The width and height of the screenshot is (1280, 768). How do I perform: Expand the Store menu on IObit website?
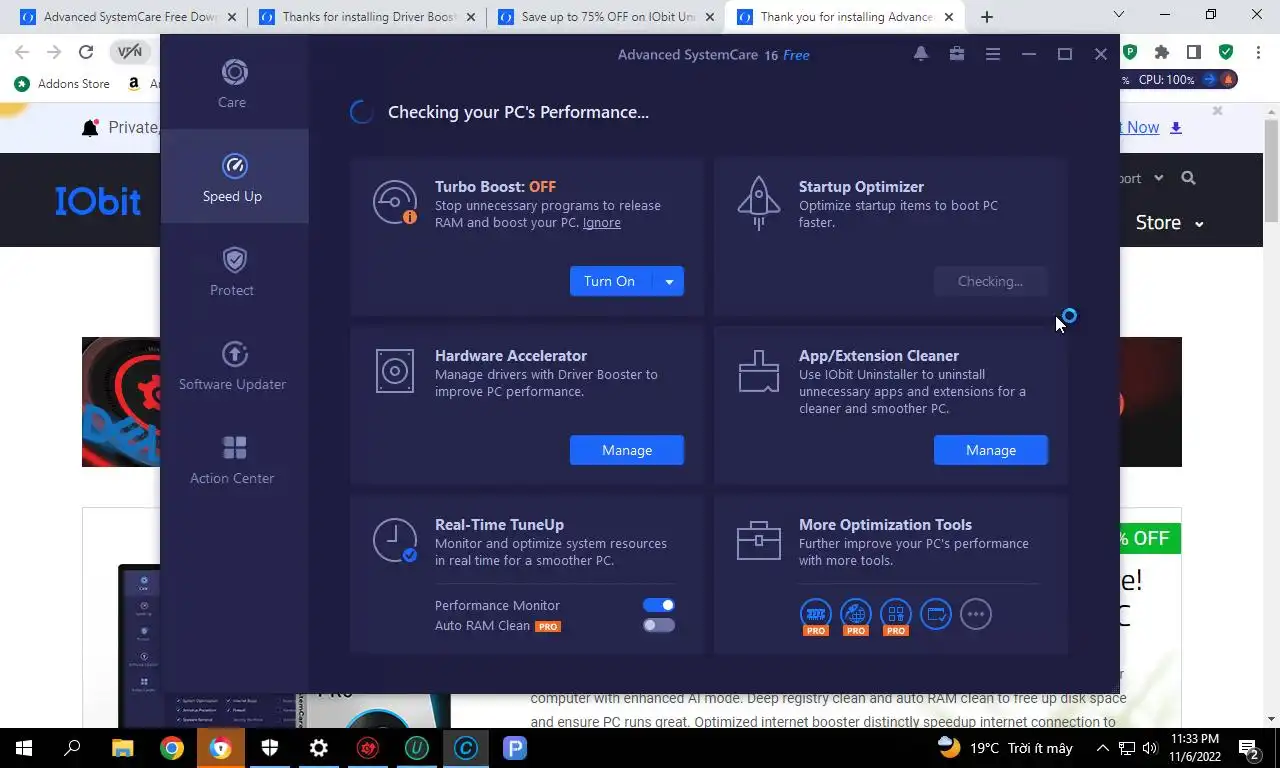[1169, 223]
